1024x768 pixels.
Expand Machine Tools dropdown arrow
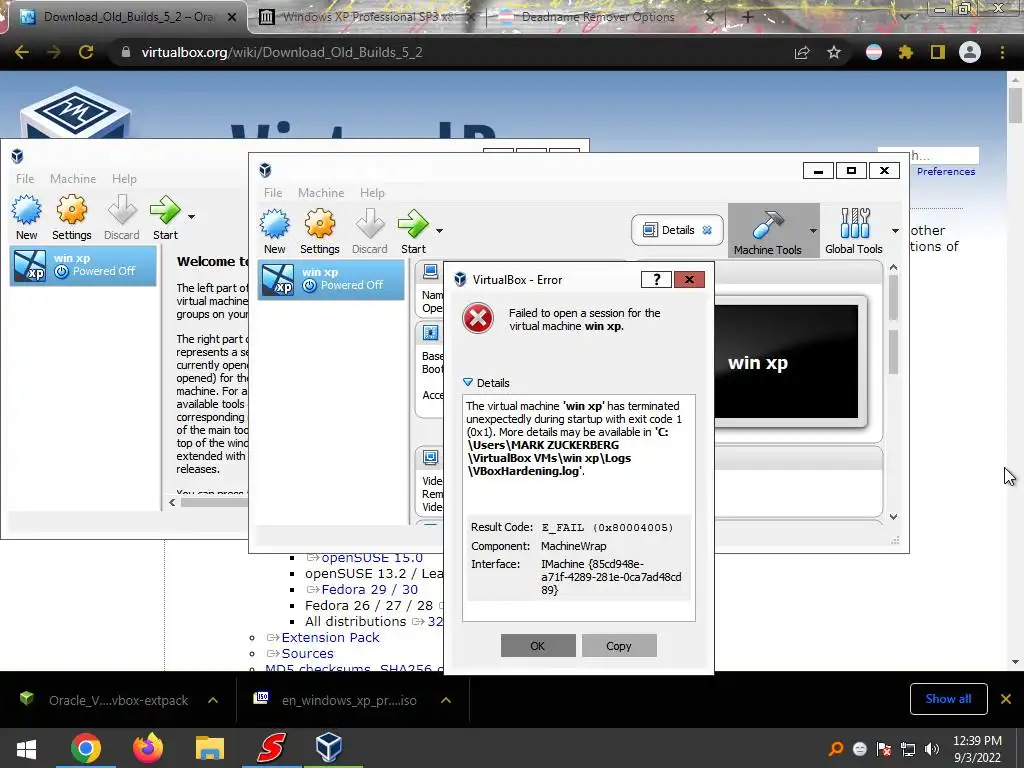pyautogui.click(x=813, y=231)
